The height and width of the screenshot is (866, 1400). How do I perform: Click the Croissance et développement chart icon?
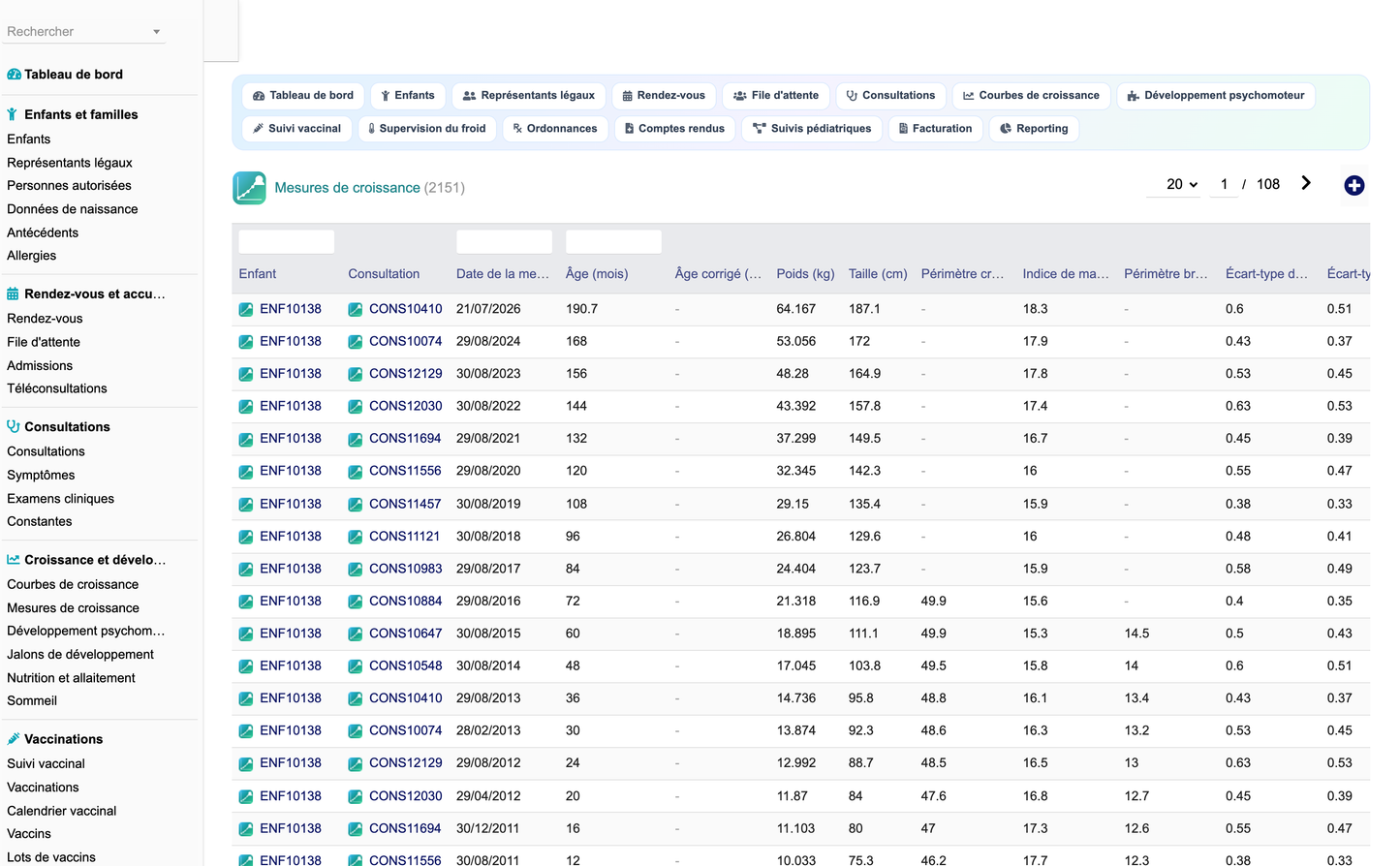pyautogui.click(x=13, y=560)
